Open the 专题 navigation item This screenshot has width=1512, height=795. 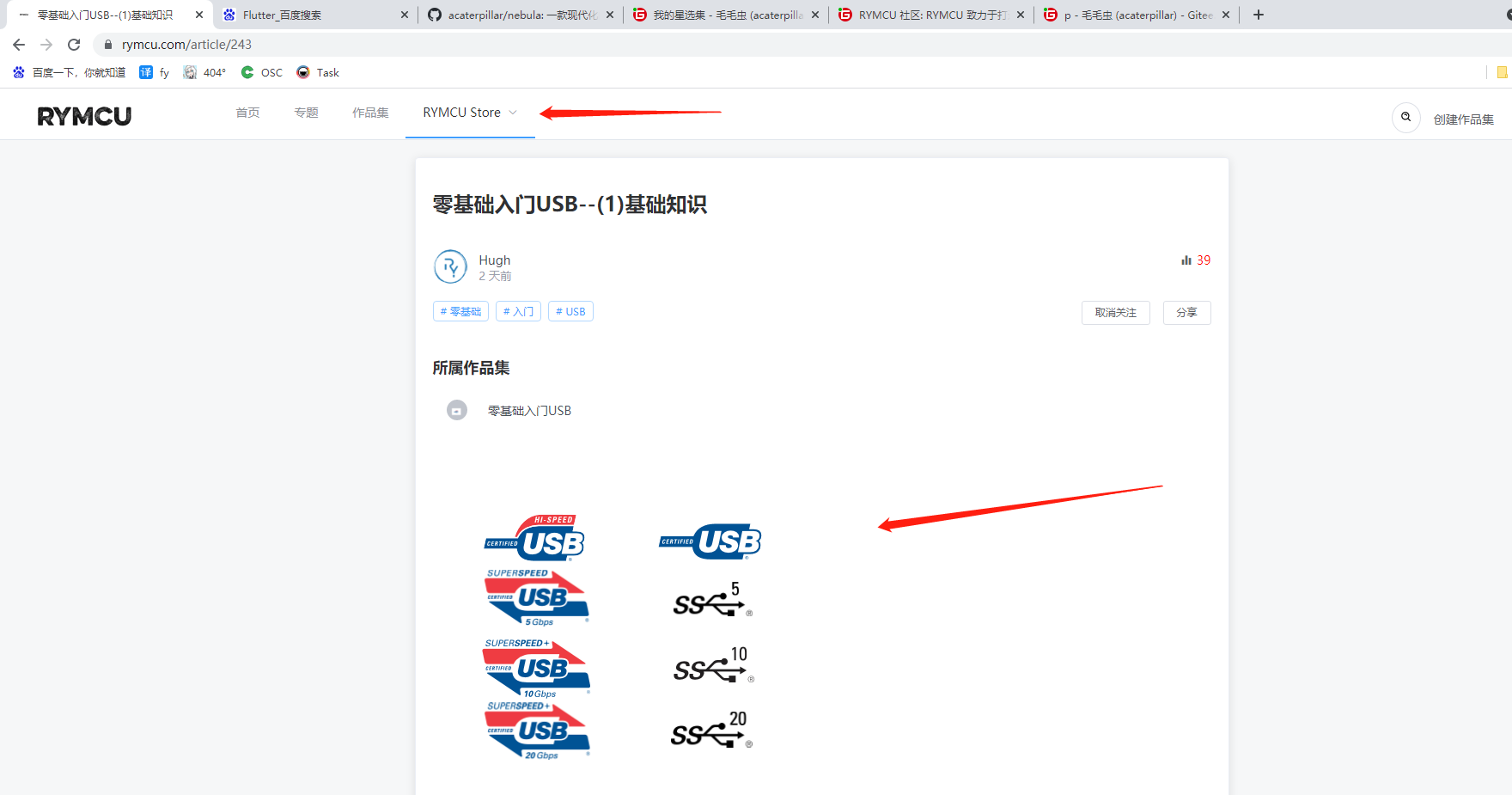[306, 113]
